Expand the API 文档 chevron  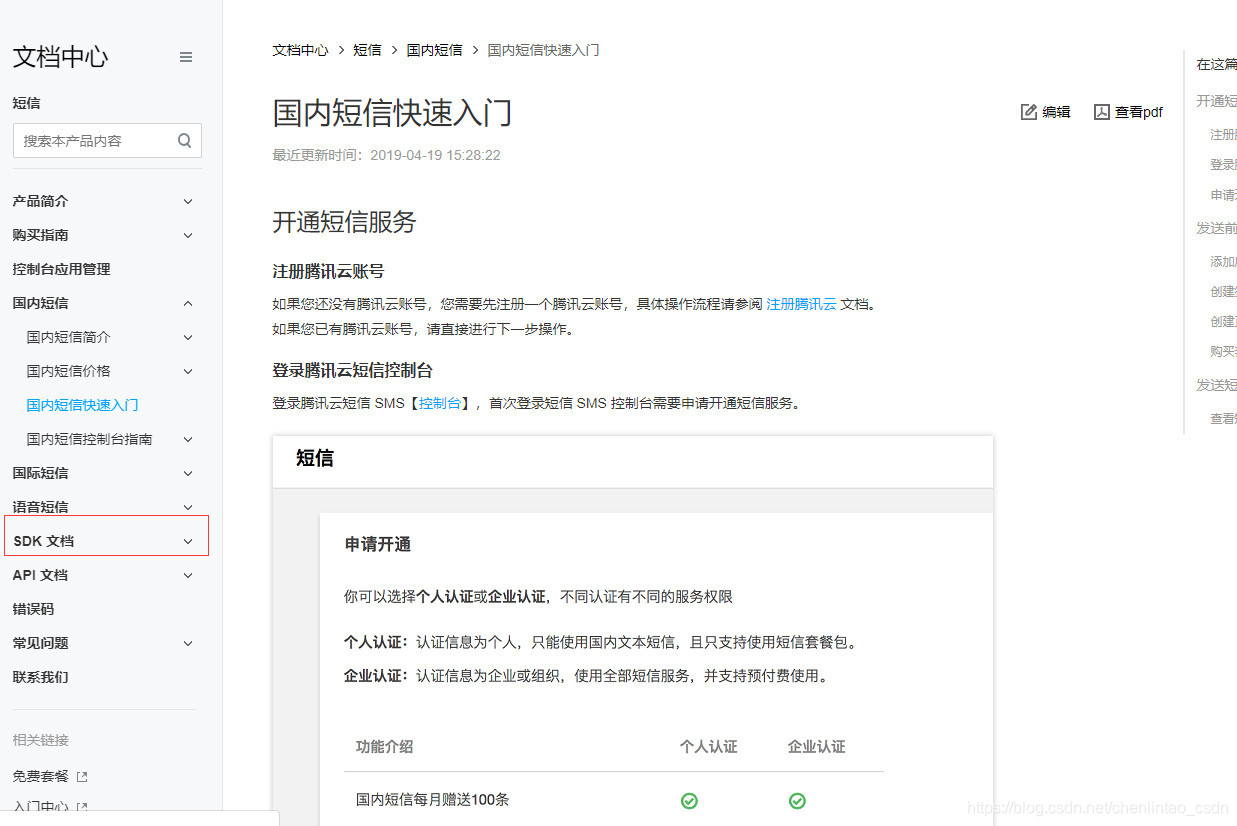point(188,575)
